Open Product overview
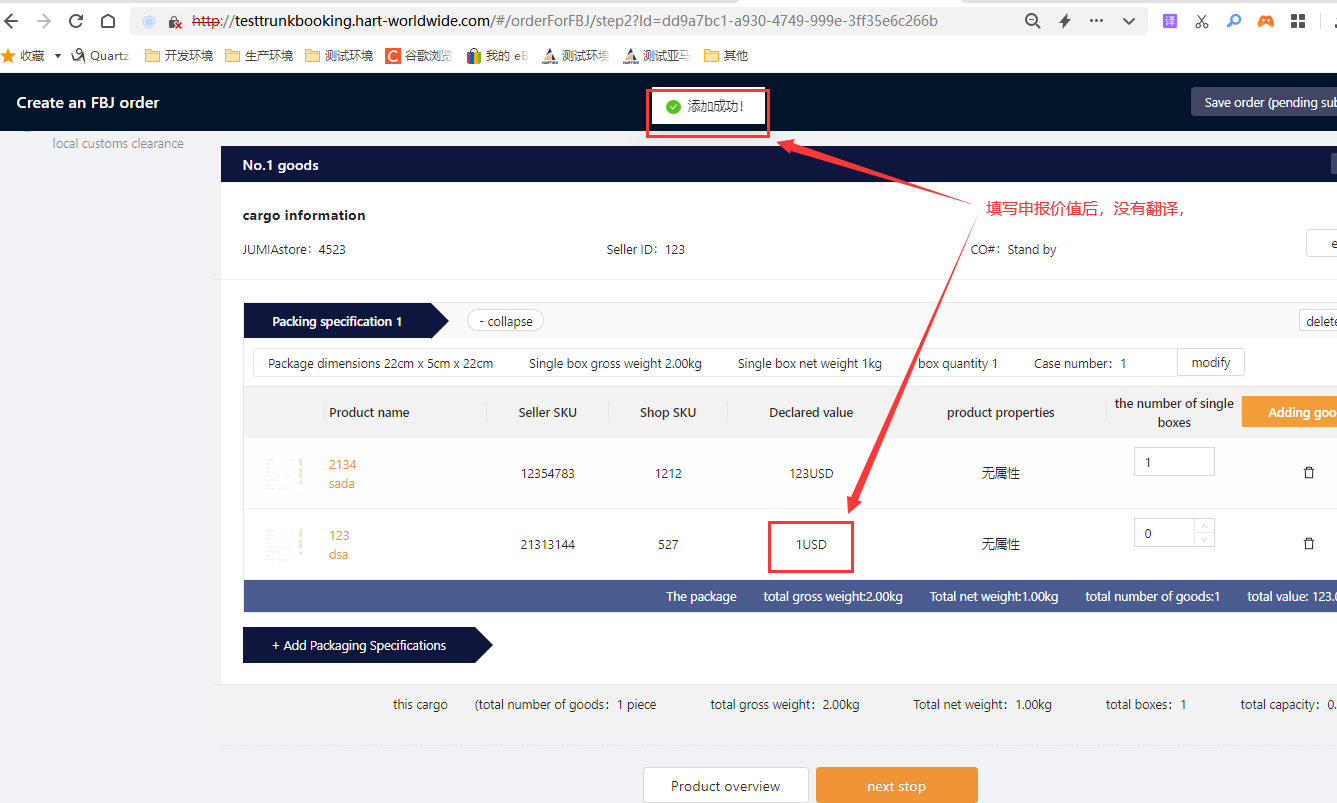This screenshot has height=803, width=1337. pos(725,786)
